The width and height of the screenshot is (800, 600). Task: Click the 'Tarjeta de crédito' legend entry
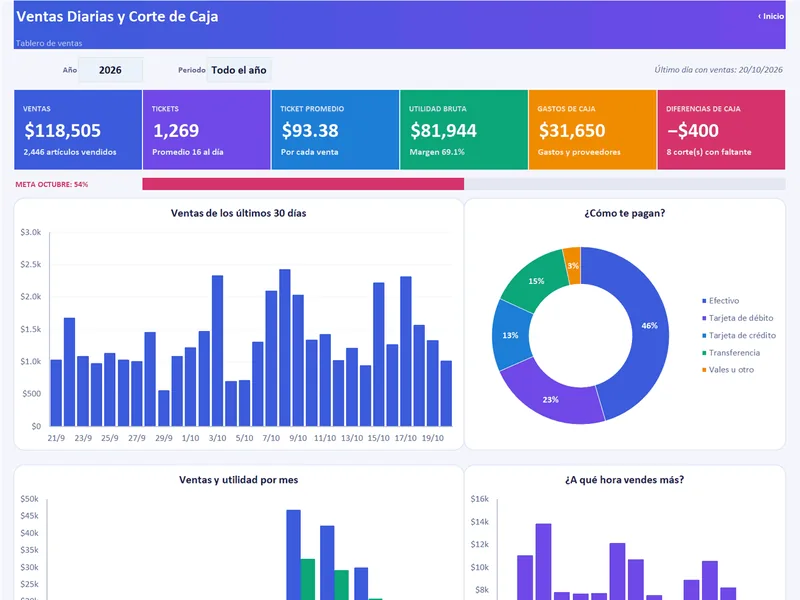(739, 335)
